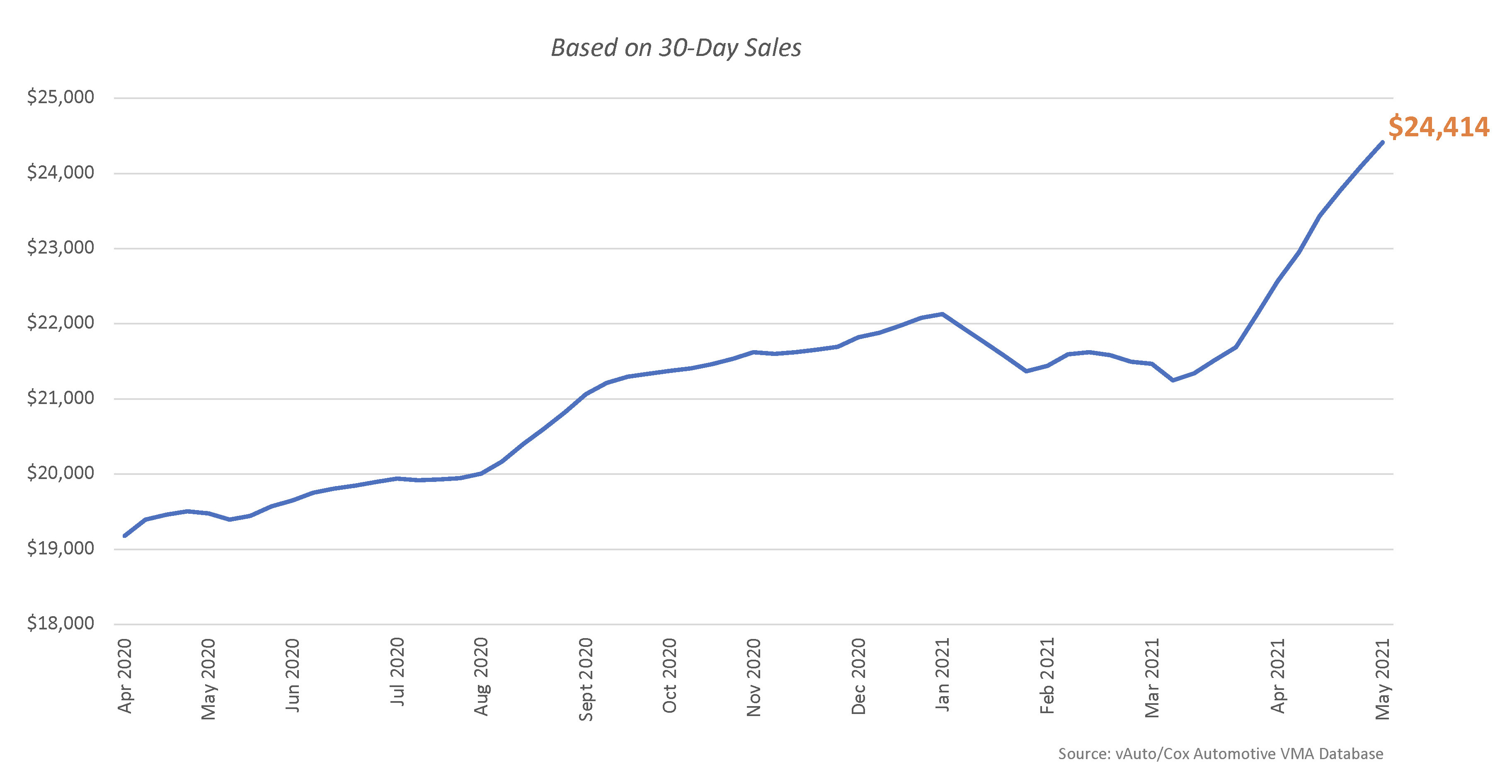Click the blue line's endpoint at May 2021
1512x784 pixels.
(x=1382, y=143)
